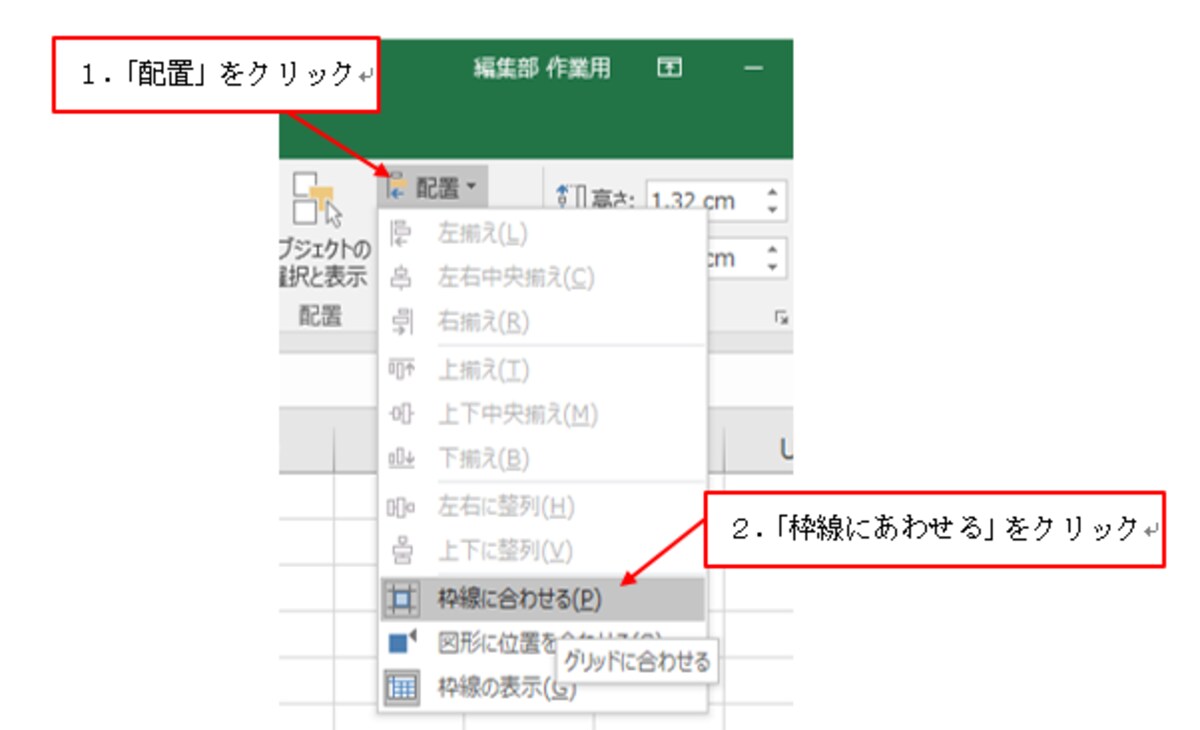Choose 上下に整列(V) menu entry
Image resolution: width=1200 pixels, height=730 pixels.
542,551
